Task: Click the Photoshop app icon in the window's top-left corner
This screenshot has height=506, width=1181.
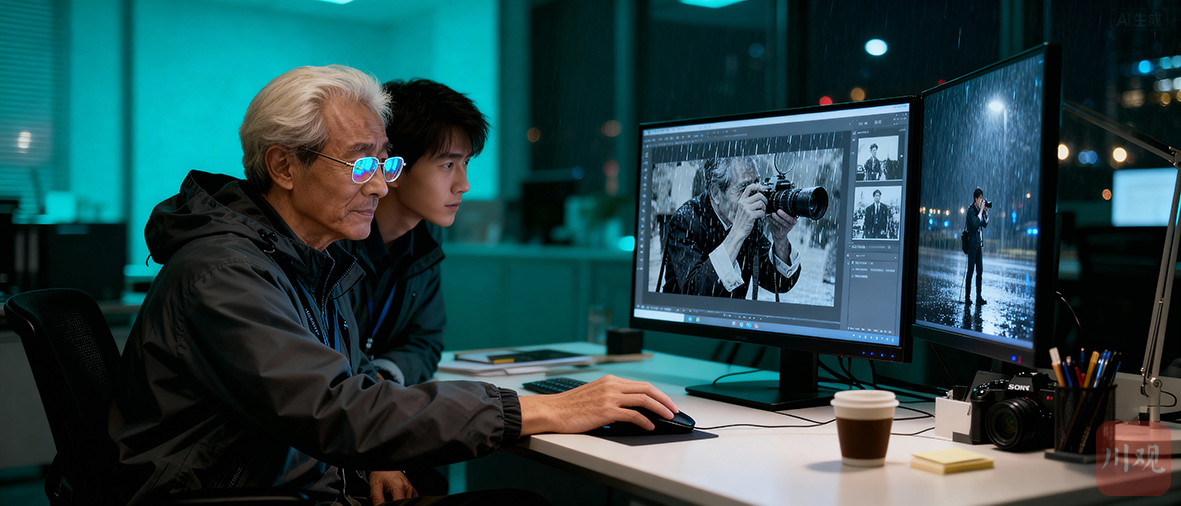Action: (x=645, y=131)
